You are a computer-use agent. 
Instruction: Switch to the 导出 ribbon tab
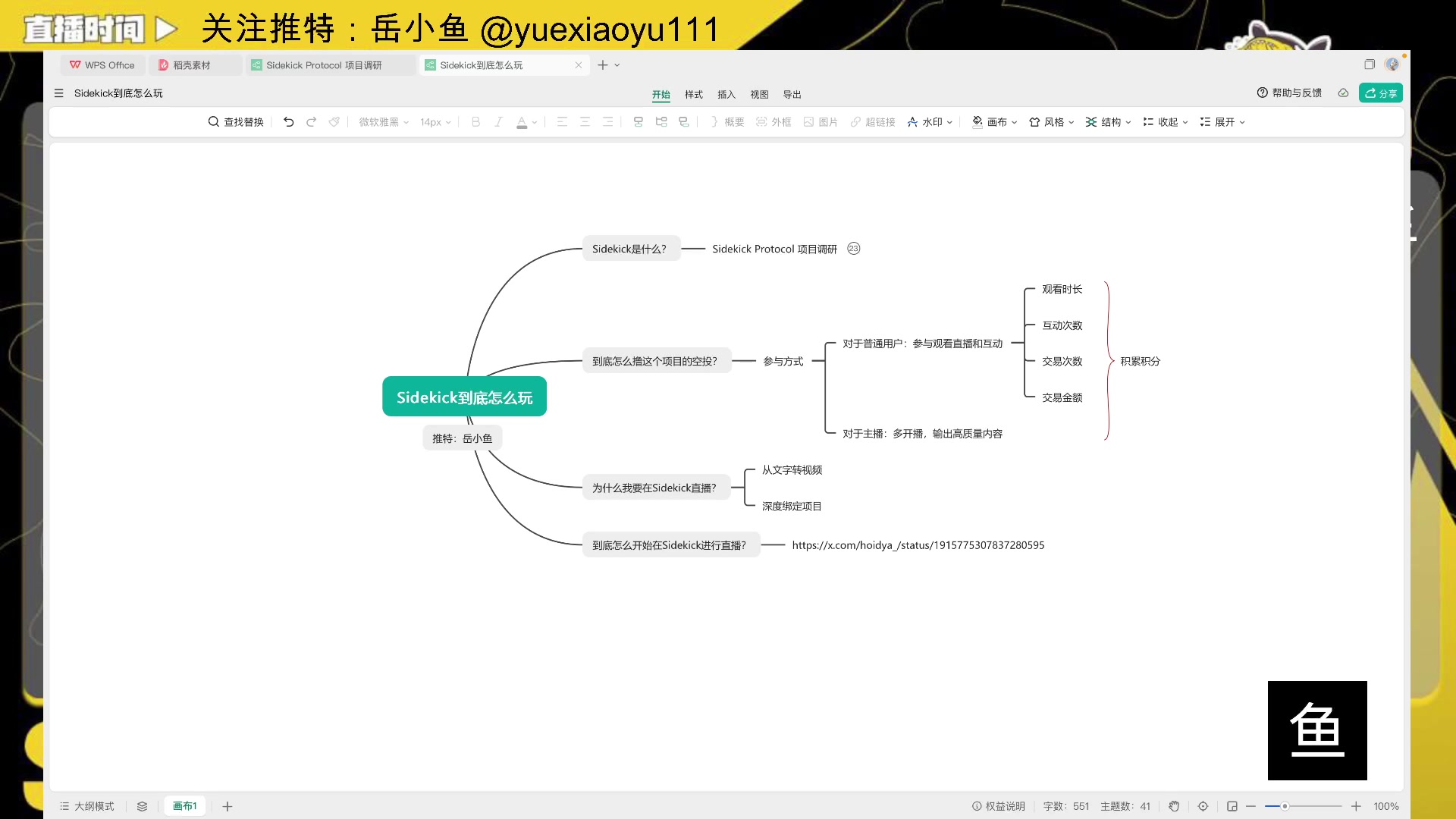coord(792,95)
